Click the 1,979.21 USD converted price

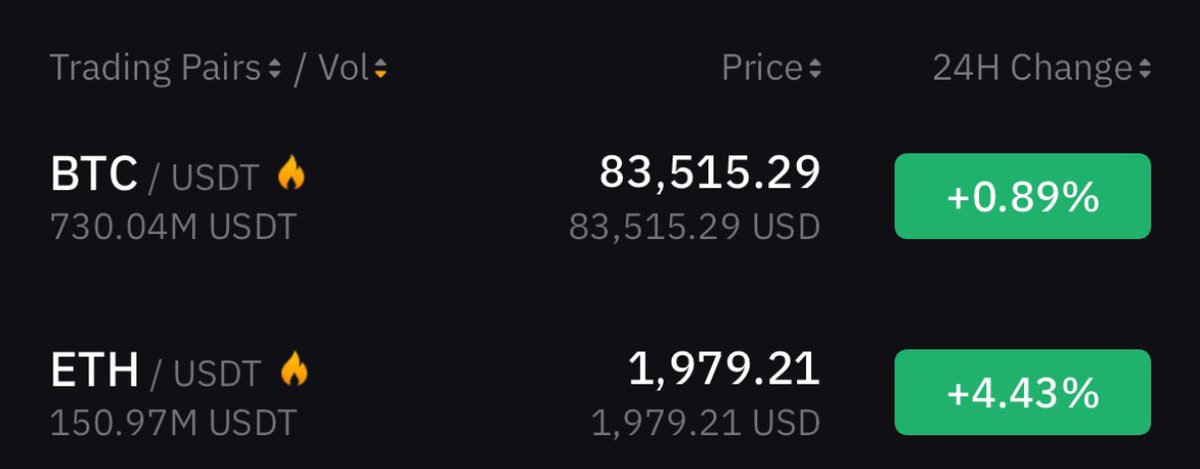point(706,423)
